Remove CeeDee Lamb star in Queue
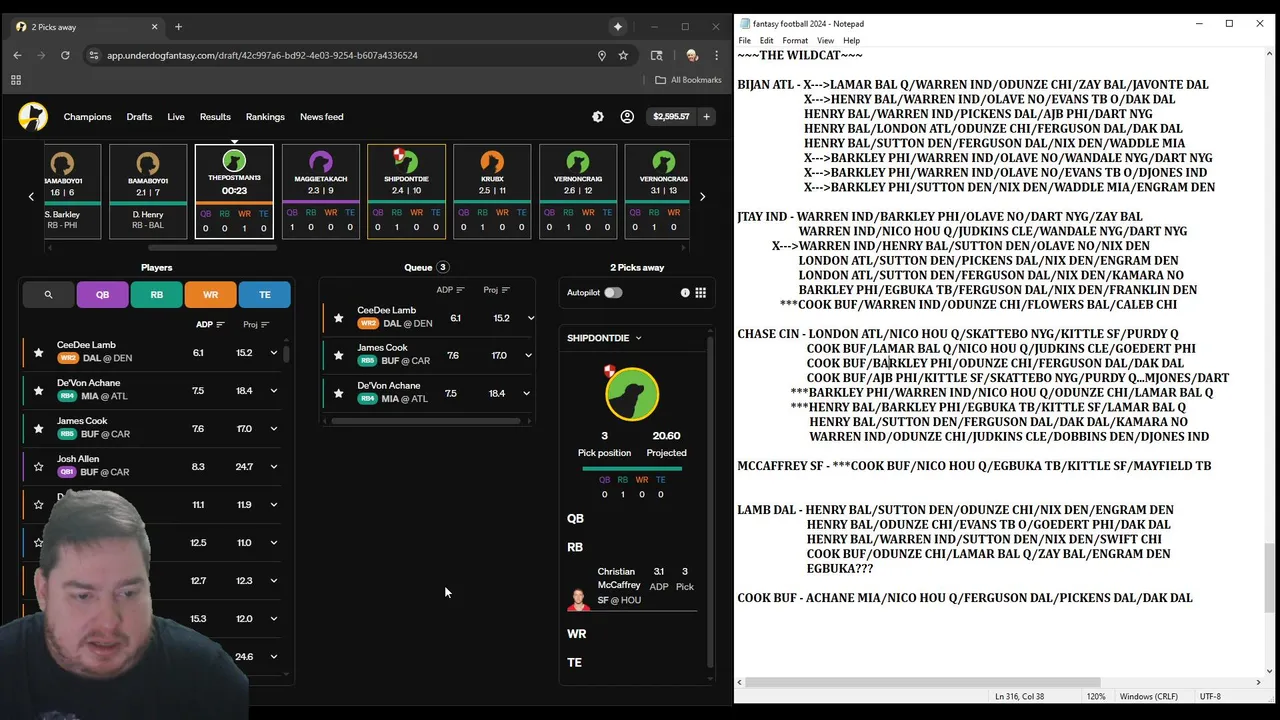This screenshot has width=1280, height=720. [338, 318]
